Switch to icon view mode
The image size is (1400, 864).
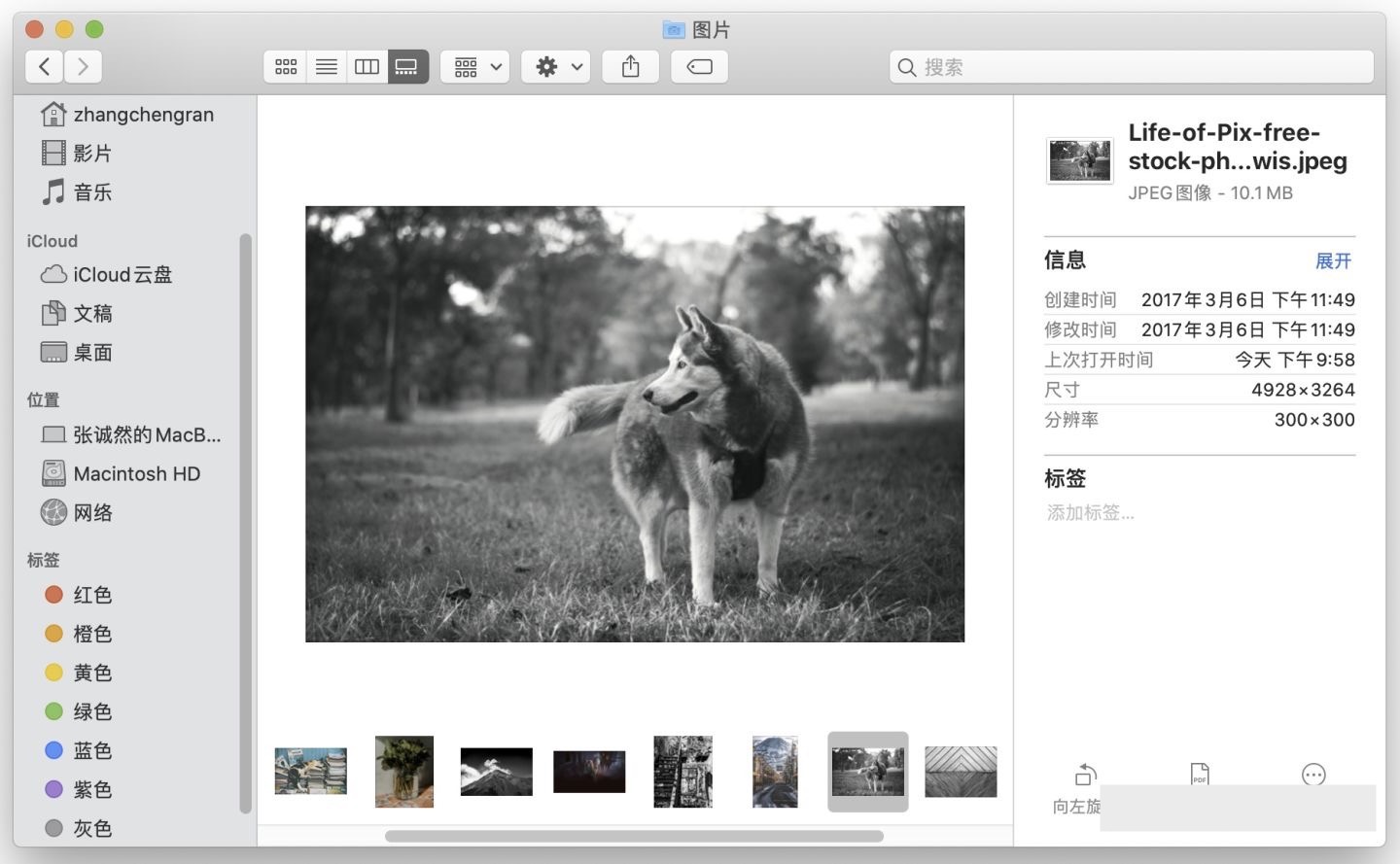(x=285, y=67)
